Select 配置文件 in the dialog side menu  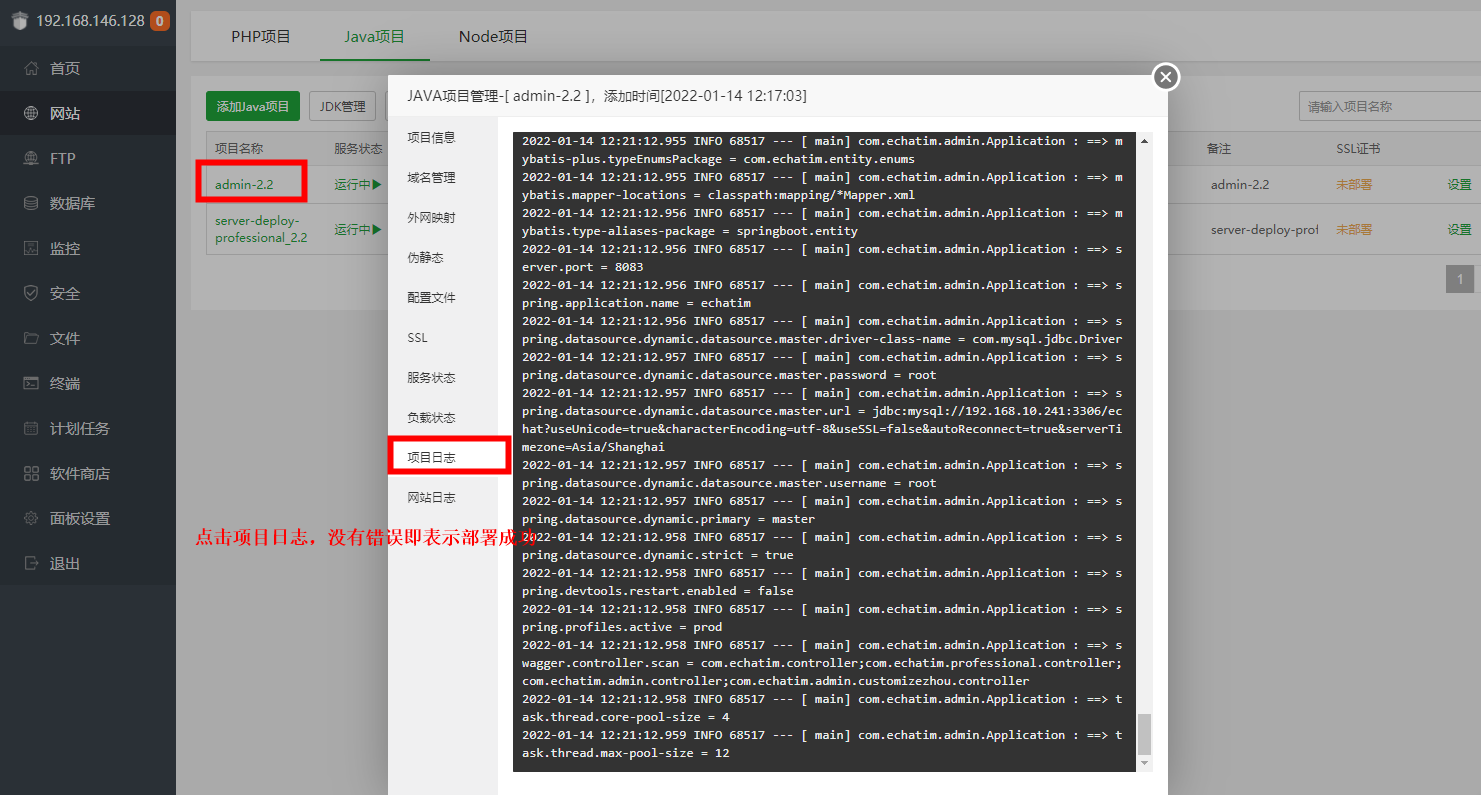(431, 298)
